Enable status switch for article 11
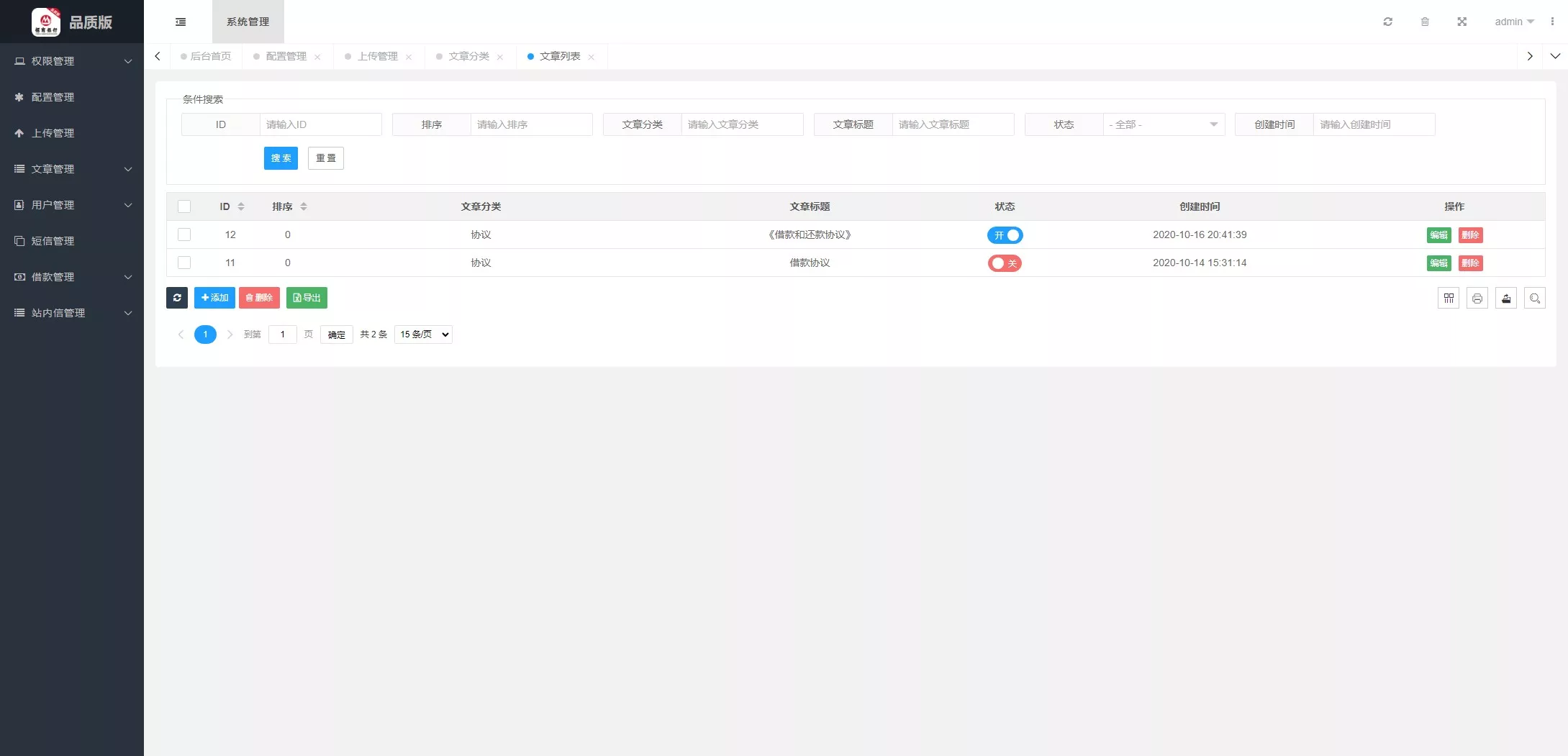The image size is (1568, 756). [1005, 263]
